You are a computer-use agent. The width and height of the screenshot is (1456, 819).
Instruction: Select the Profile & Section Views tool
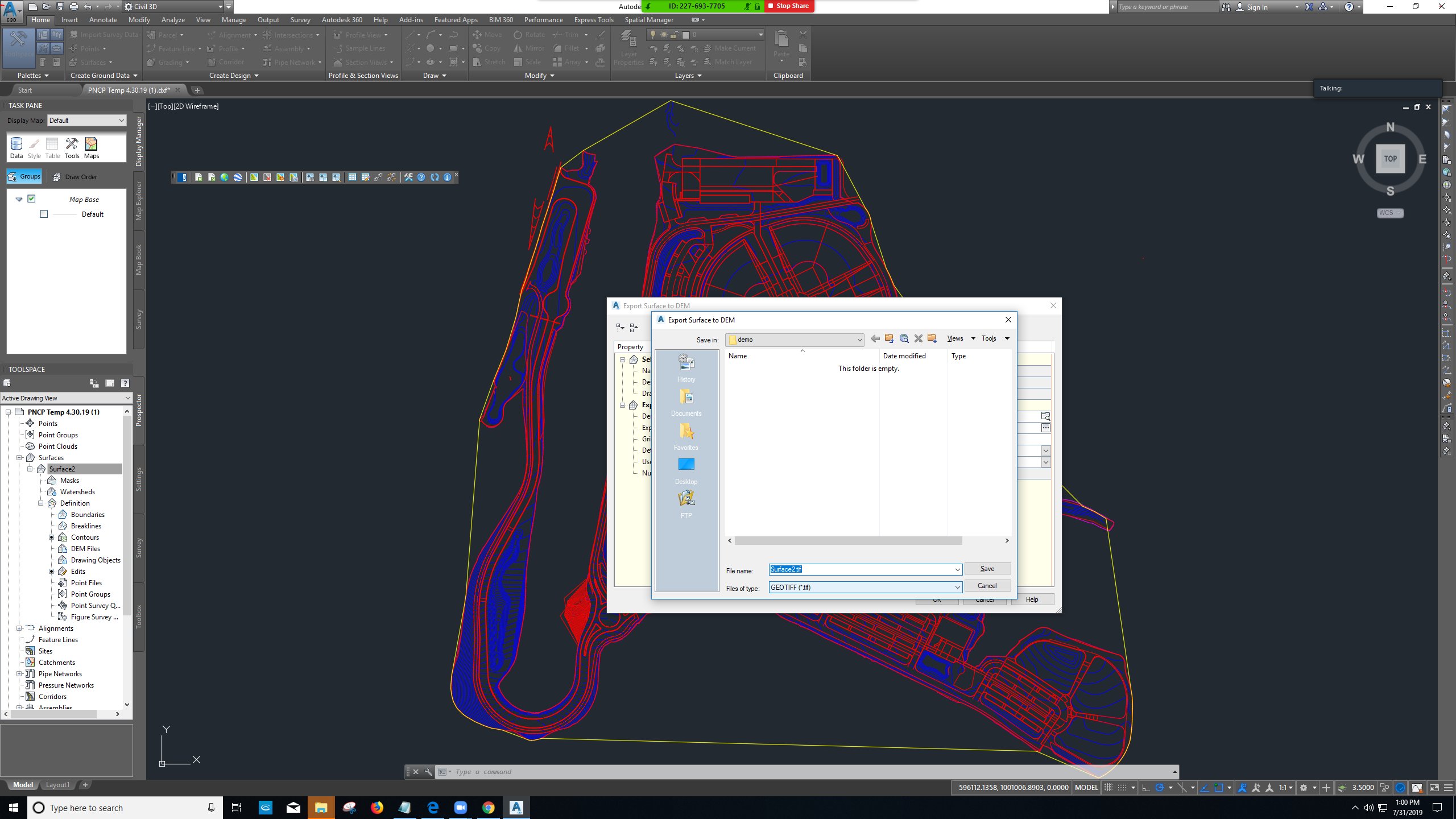(x=363, y=75)
